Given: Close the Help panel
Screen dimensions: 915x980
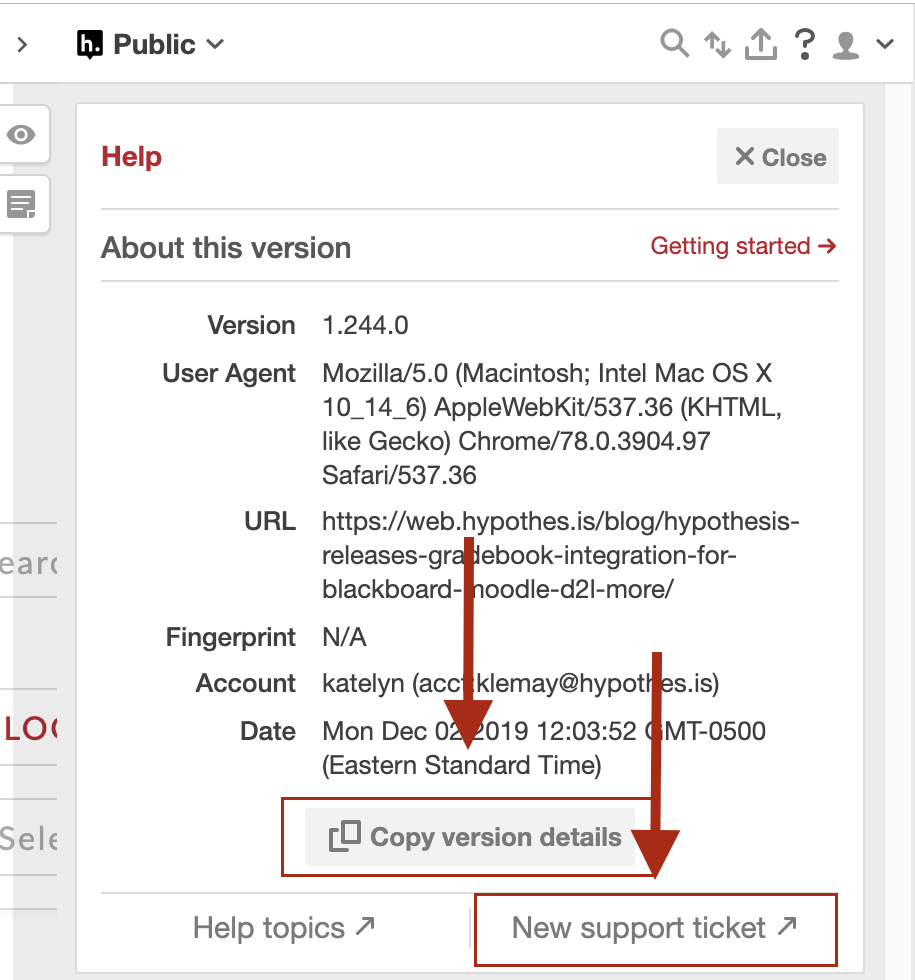Looking at the screenshot, I should coord(778,156).
